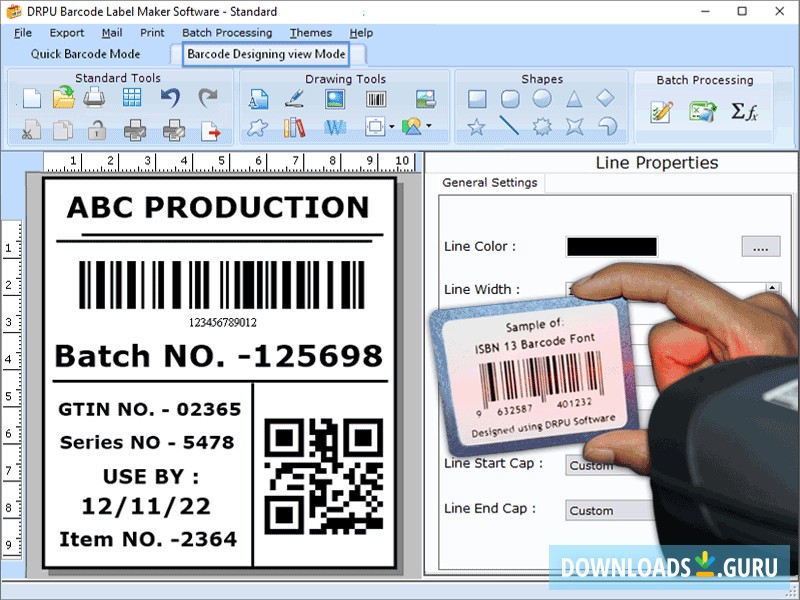Viewport: 800px width, 600px height.
Task: Select the USE BY : label text
Action: 151,477
